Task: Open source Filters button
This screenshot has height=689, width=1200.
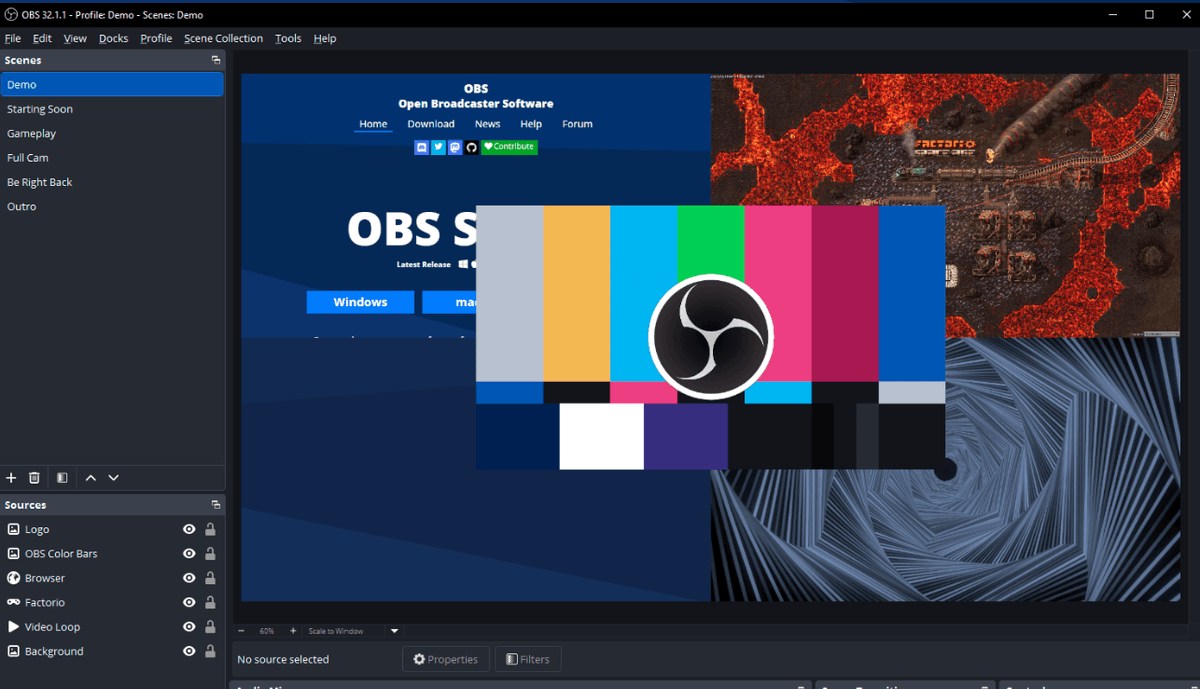Action: click(528, 659)
